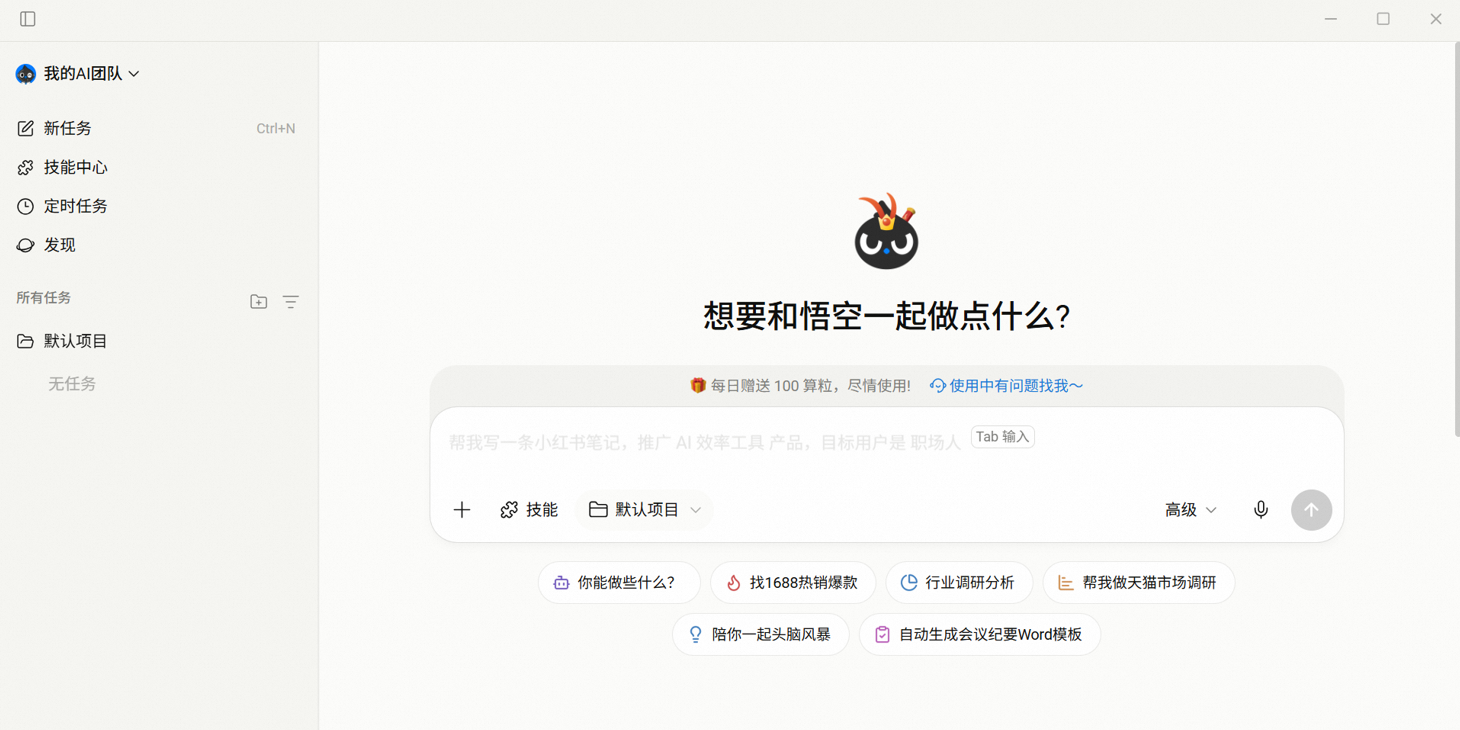
Task: Click the 你能做些什么 suggestion chip
Action: click(x=619, y=582)
